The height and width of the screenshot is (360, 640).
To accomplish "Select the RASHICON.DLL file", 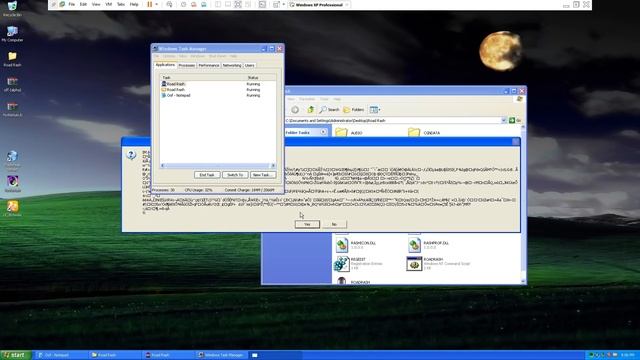I will click(355, 245).
